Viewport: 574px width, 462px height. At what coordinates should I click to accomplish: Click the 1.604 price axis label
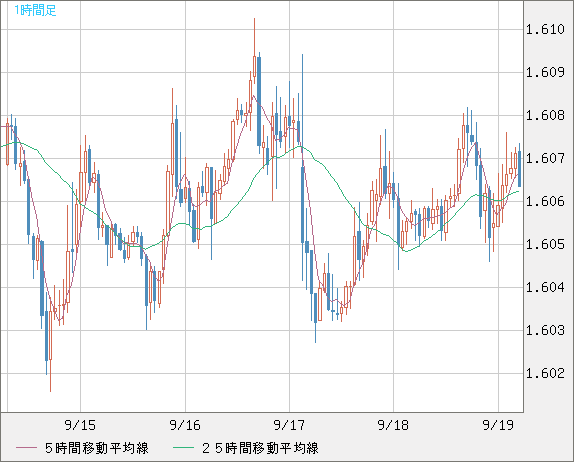tap(545, 287)
